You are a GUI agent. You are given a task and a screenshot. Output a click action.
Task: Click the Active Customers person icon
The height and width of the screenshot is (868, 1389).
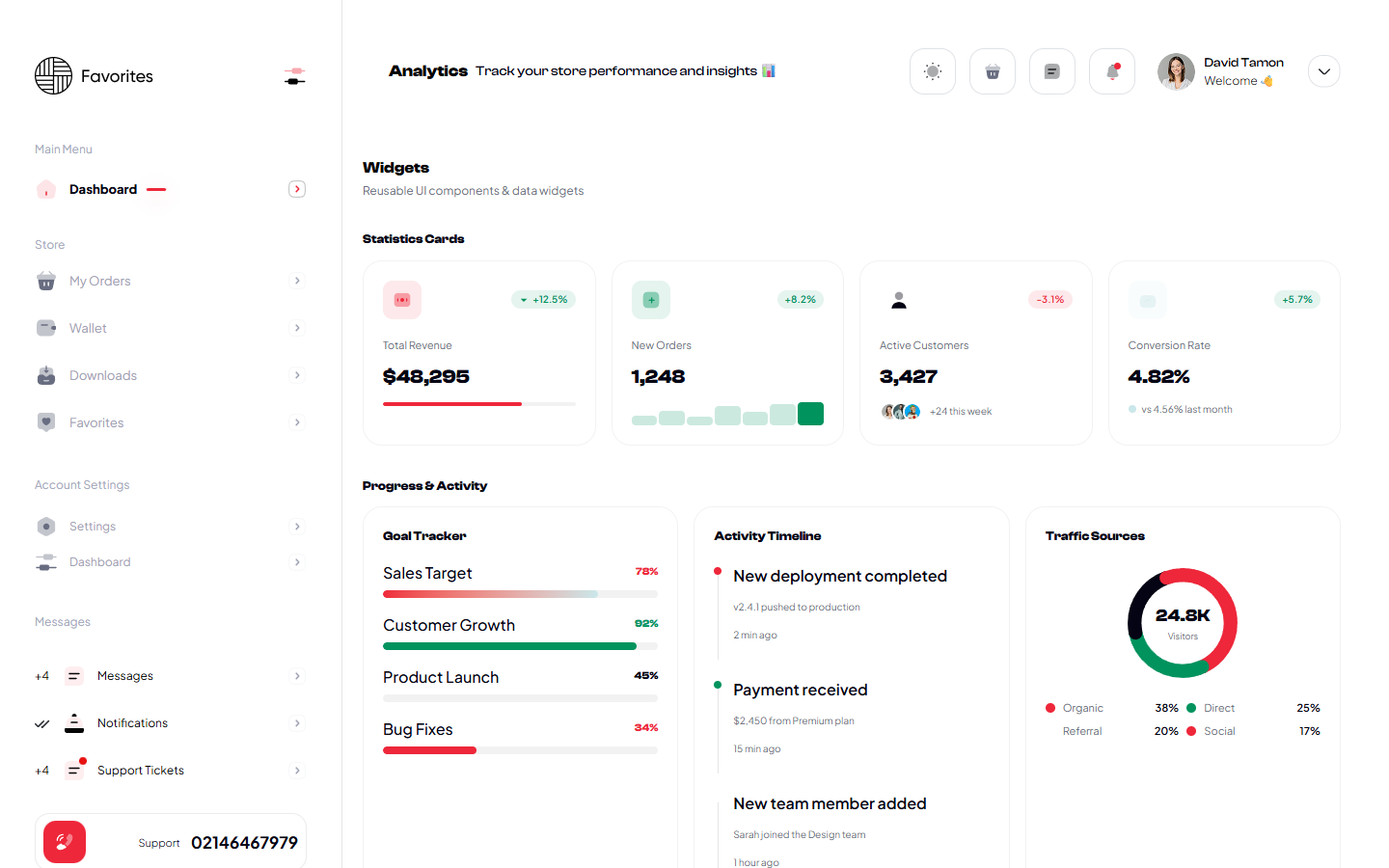click(x=899, y=300)
